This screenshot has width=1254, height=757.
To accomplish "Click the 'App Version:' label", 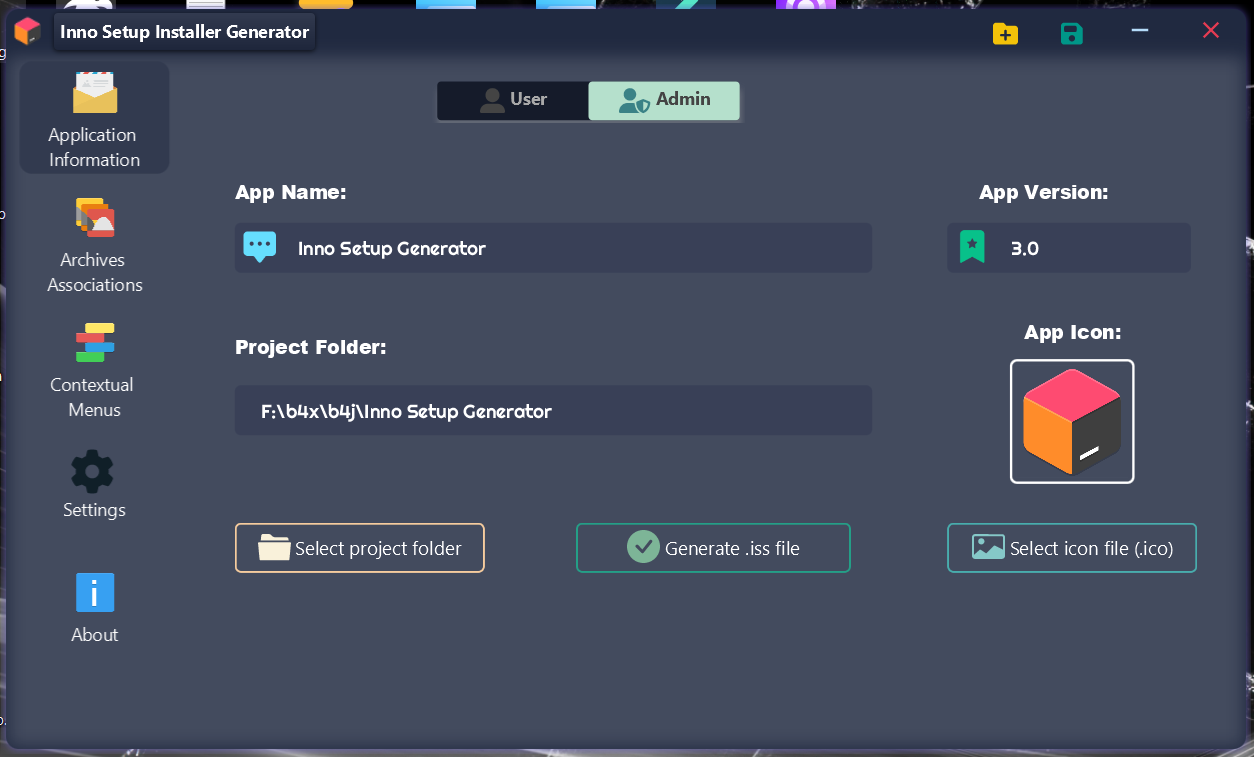I will [x=1044, y=192].
